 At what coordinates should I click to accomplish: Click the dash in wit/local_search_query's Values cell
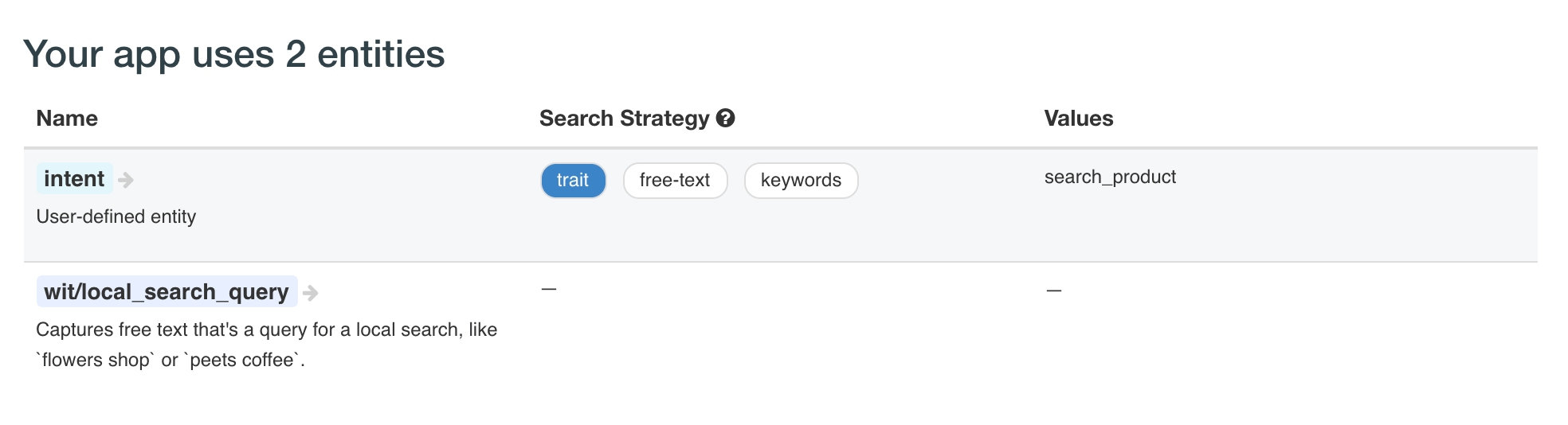point(1053,290)
